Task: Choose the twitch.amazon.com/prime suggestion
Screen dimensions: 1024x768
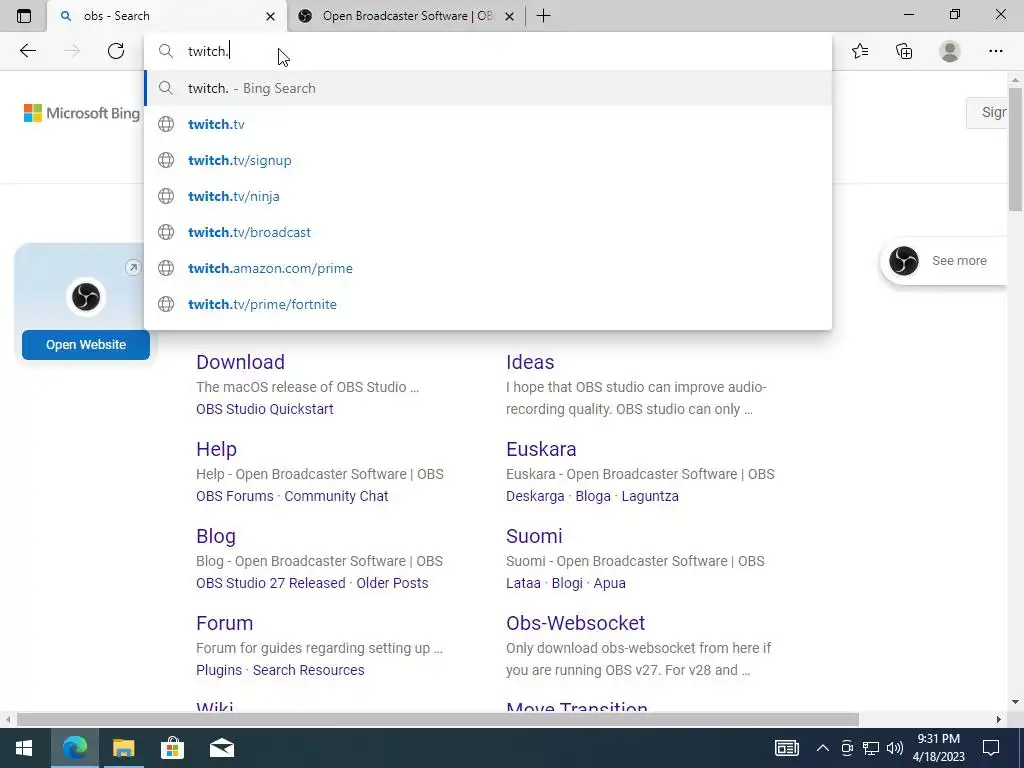Action: point(488,268)
